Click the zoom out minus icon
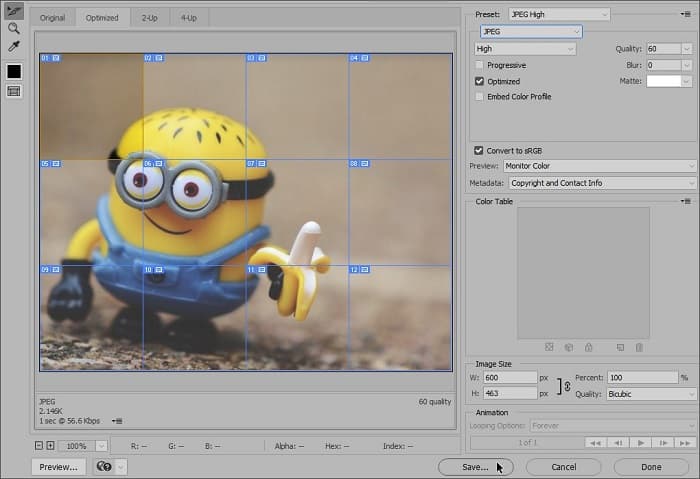Image resolution: width=700 pixels, height=479 pixels. point(39,445)
